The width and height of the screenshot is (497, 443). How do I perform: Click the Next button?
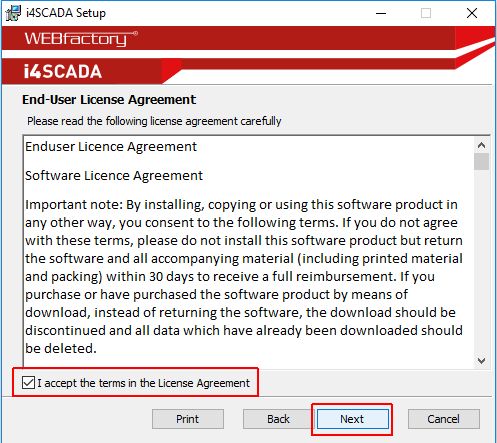352,419
